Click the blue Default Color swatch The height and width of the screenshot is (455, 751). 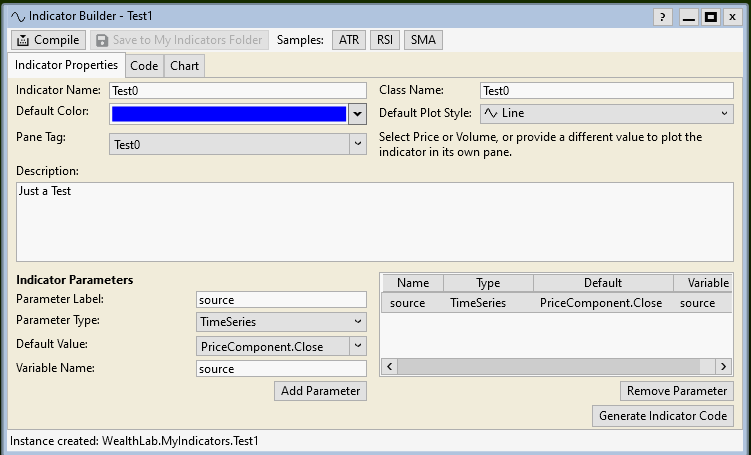click(228, 114)
